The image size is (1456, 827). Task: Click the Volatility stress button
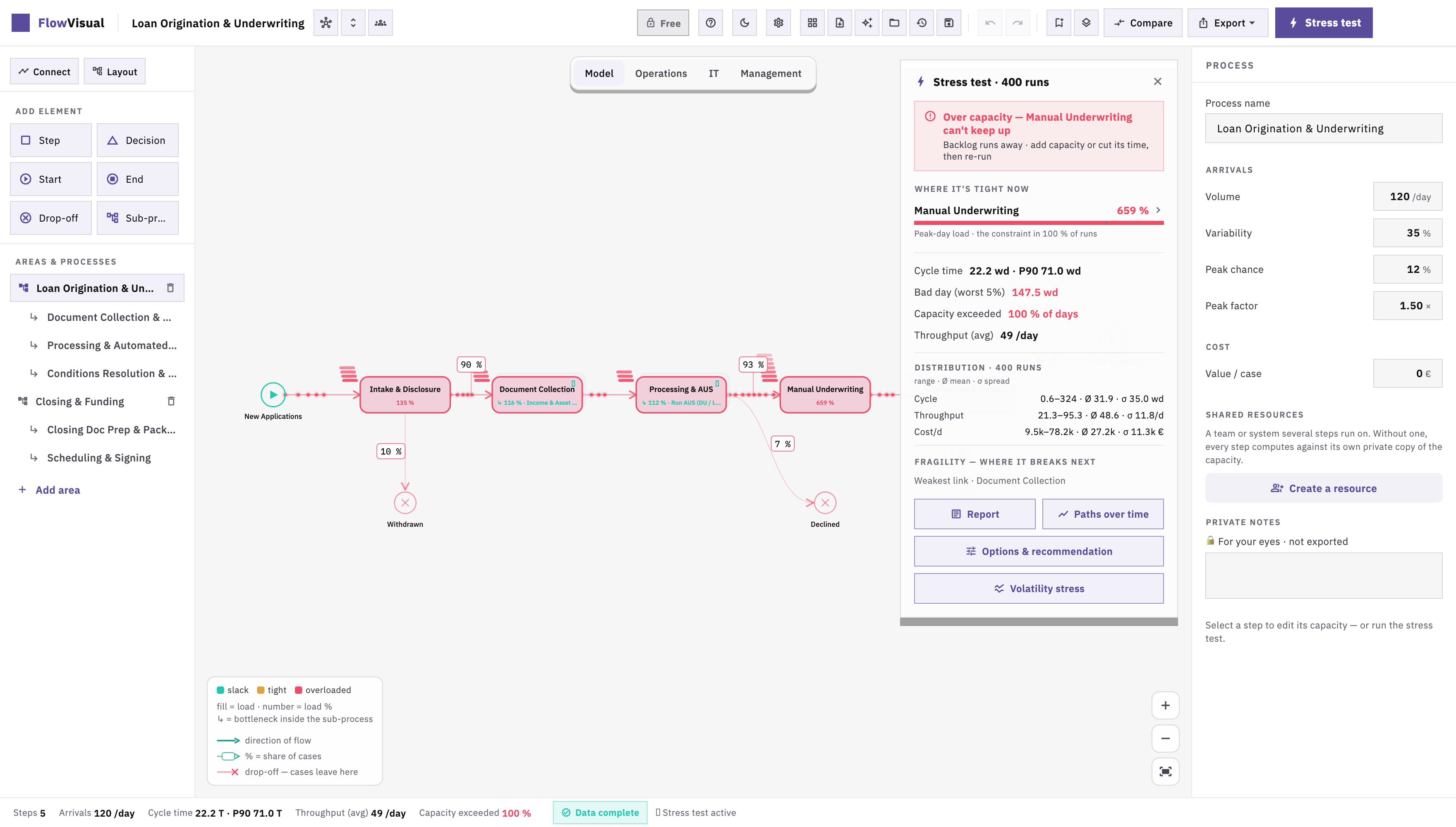1039,588
